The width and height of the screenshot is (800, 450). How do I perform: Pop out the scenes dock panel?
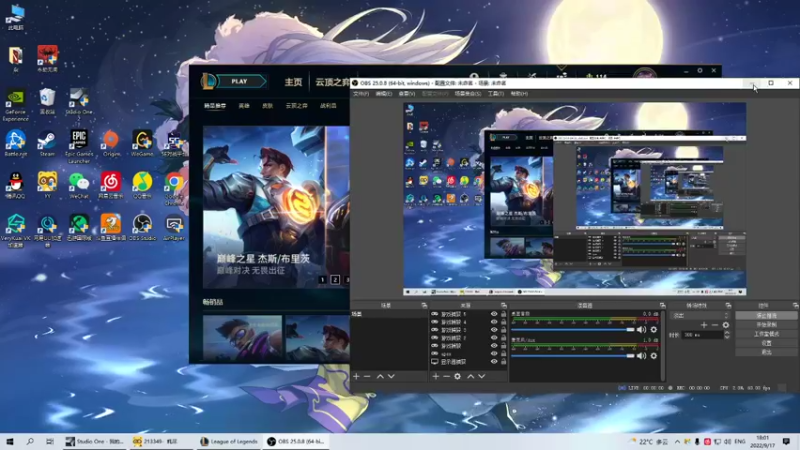[x=424, y=305]
